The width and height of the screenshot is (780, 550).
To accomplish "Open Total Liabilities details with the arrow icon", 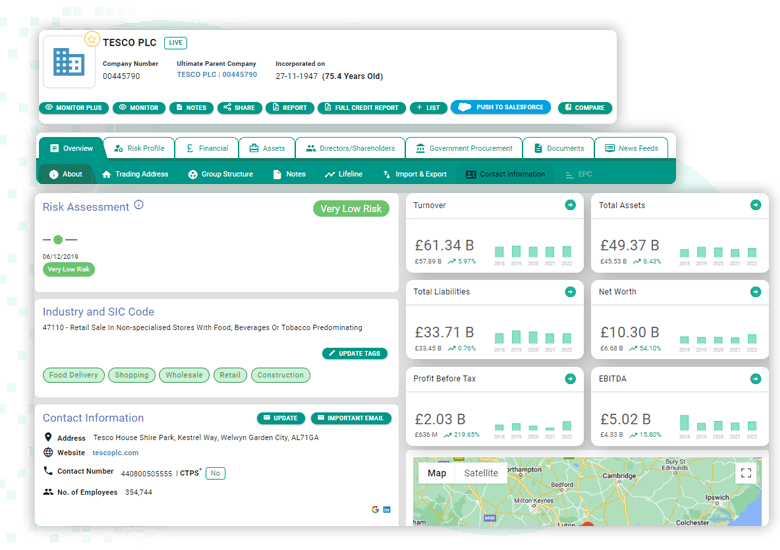I will pos(571,292).
